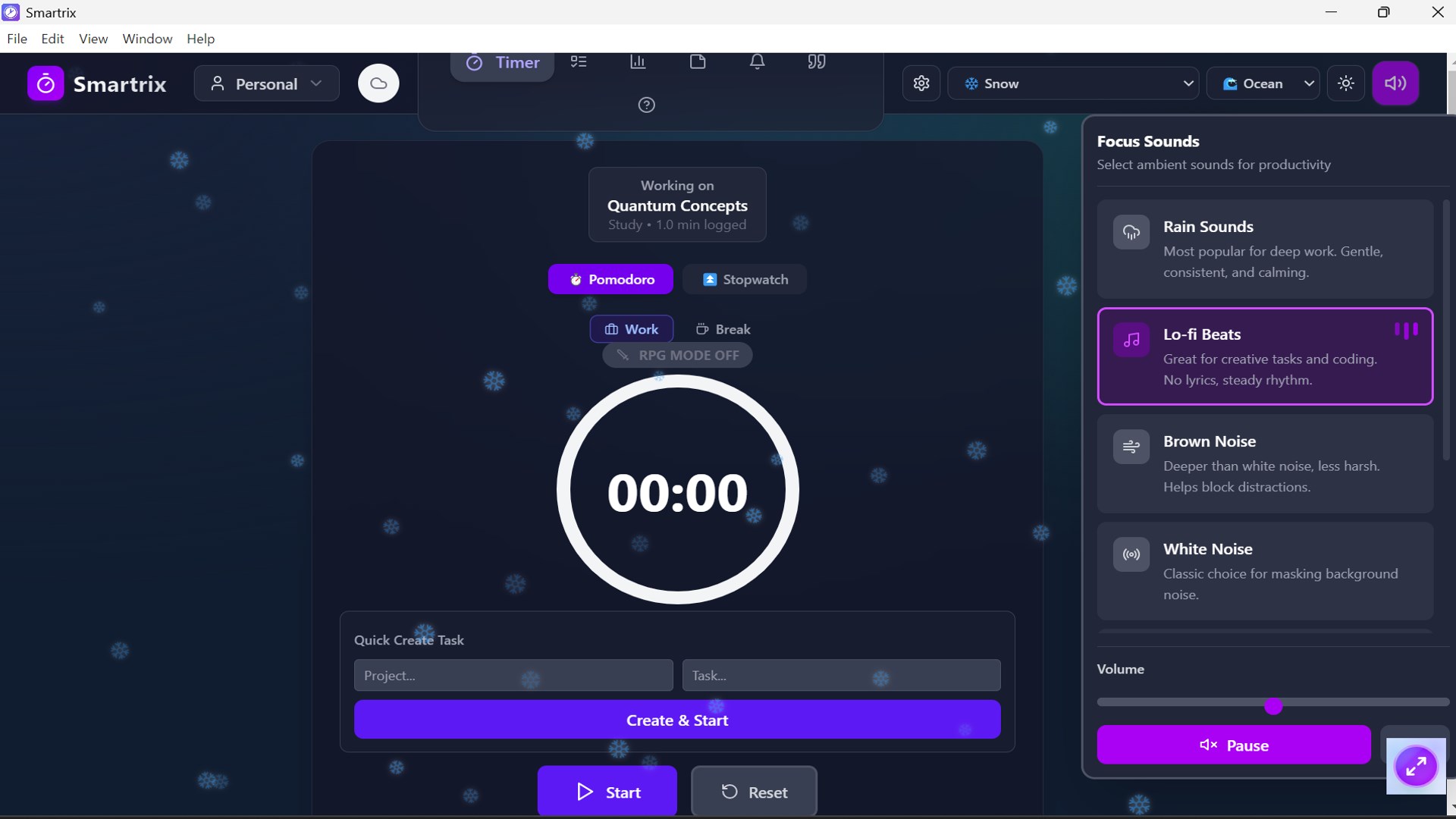Adjust the Volume slider handle
Viewport: 1456px width, 819px height.
coord(1273,706)
